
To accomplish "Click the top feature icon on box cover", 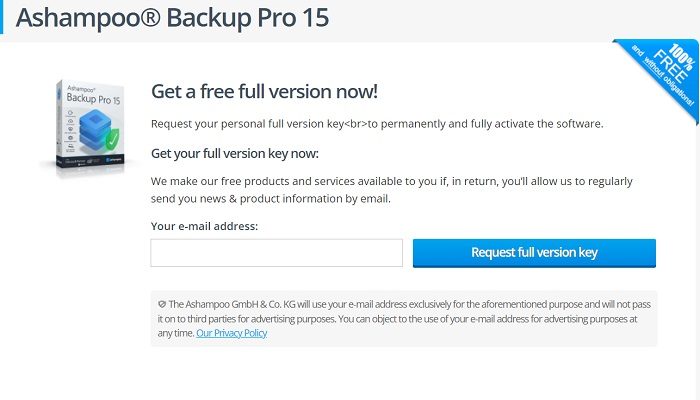I will [71, 112].
